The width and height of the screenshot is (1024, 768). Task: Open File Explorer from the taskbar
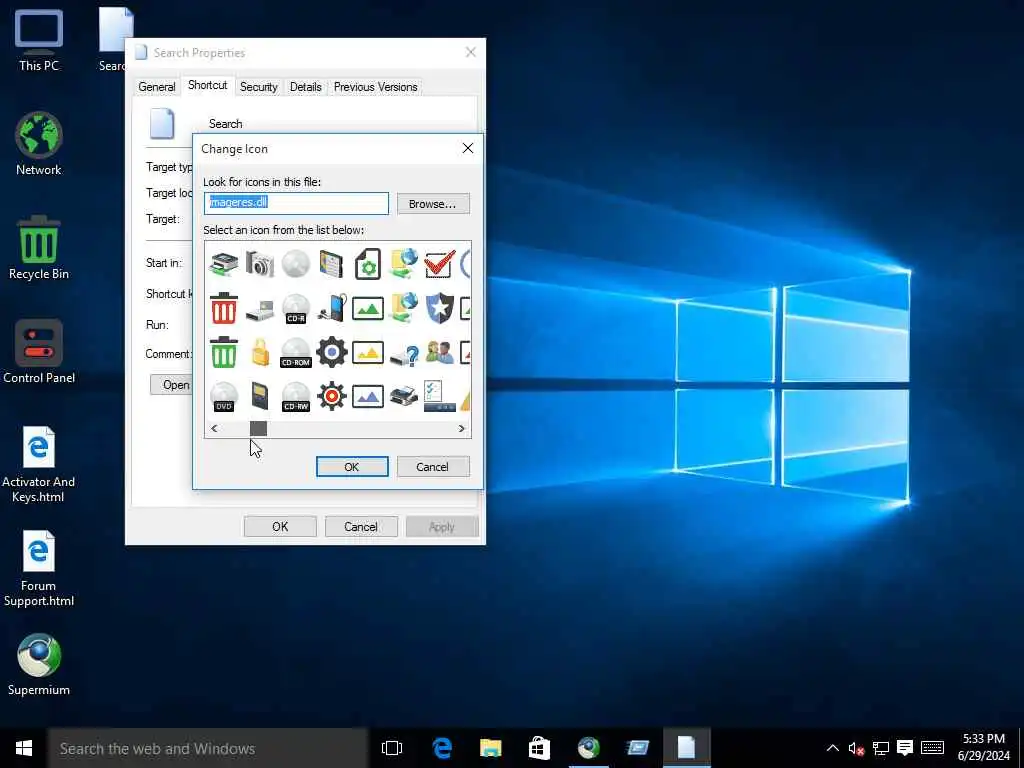490,748
